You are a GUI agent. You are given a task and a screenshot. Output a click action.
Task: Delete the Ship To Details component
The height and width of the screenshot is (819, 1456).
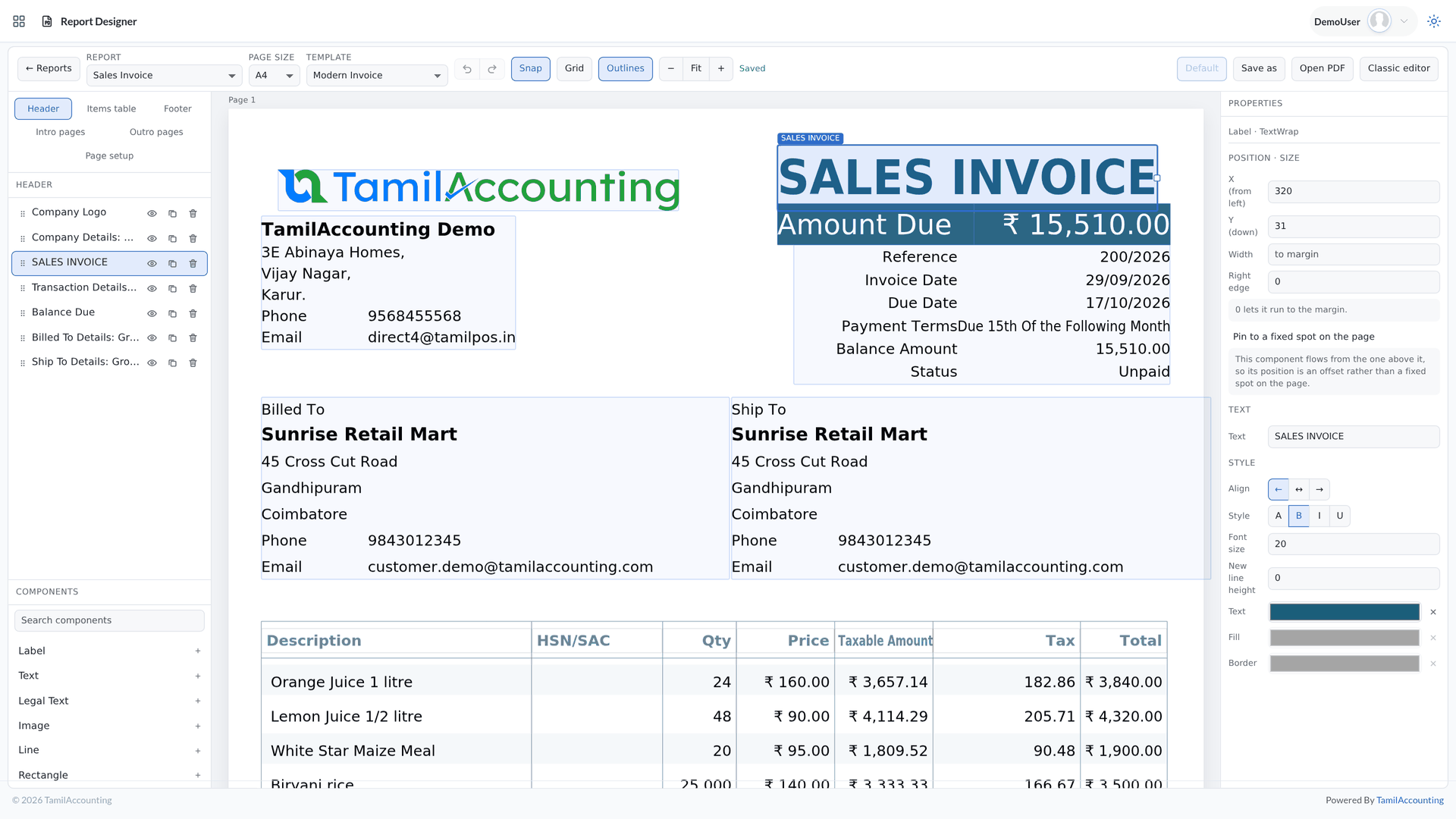point(193,363)
